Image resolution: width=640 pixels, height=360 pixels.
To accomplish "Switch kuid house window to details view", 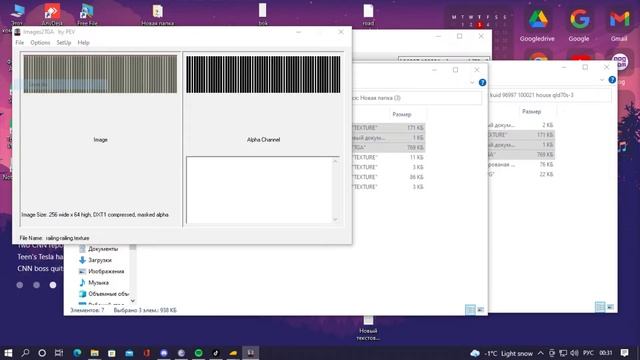I will coord(600,307).
